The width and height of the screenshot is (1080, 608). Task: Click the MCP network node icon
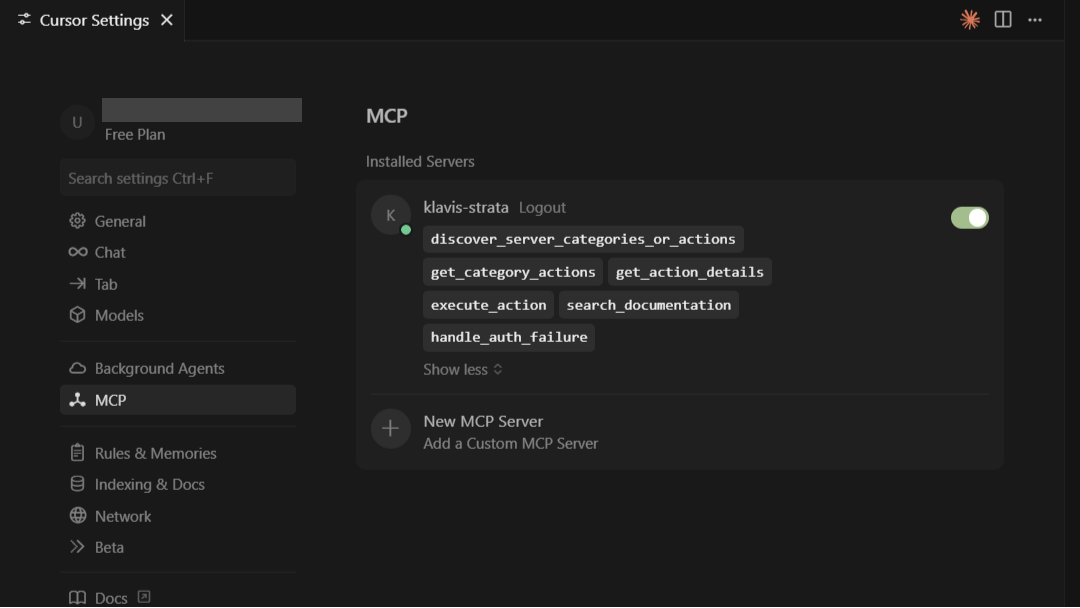[77, 399]
